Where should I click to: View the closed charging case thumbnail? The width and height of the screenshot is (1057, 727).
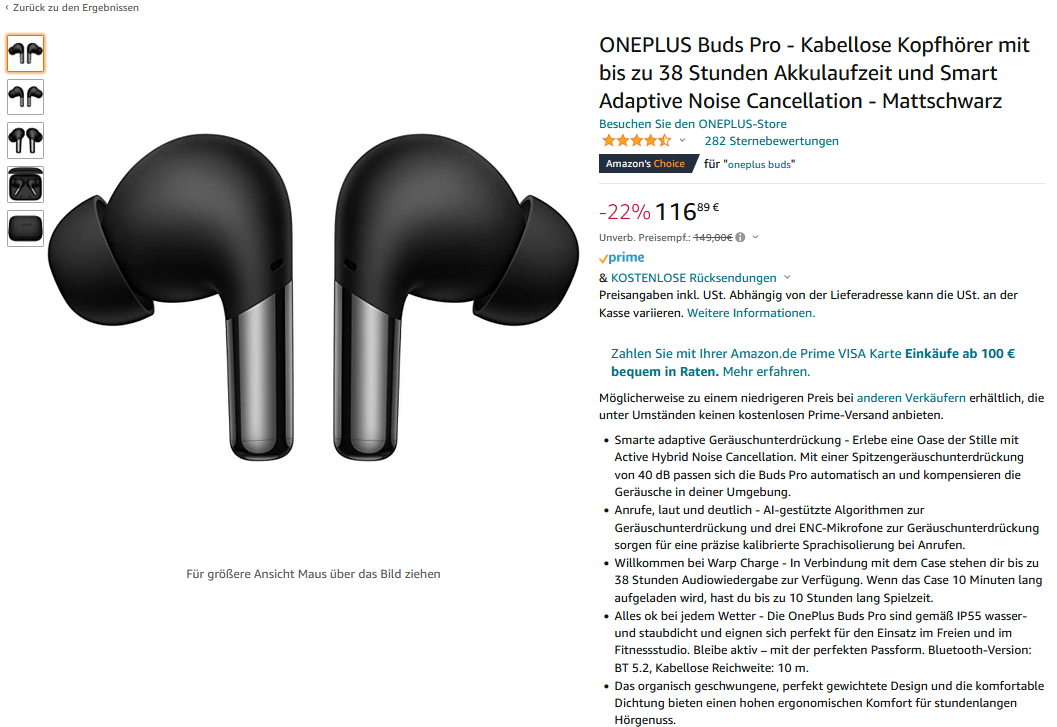pyautogui.click(x=26, y=229)
